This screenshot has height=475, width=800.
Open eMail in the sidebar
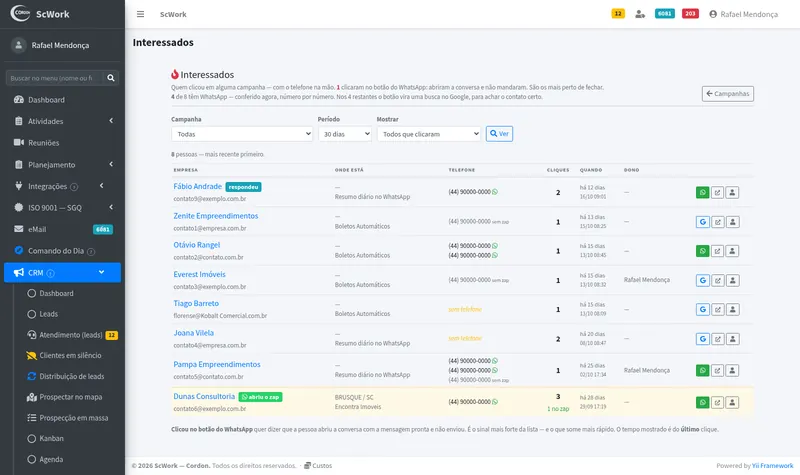tap(62, 229)
